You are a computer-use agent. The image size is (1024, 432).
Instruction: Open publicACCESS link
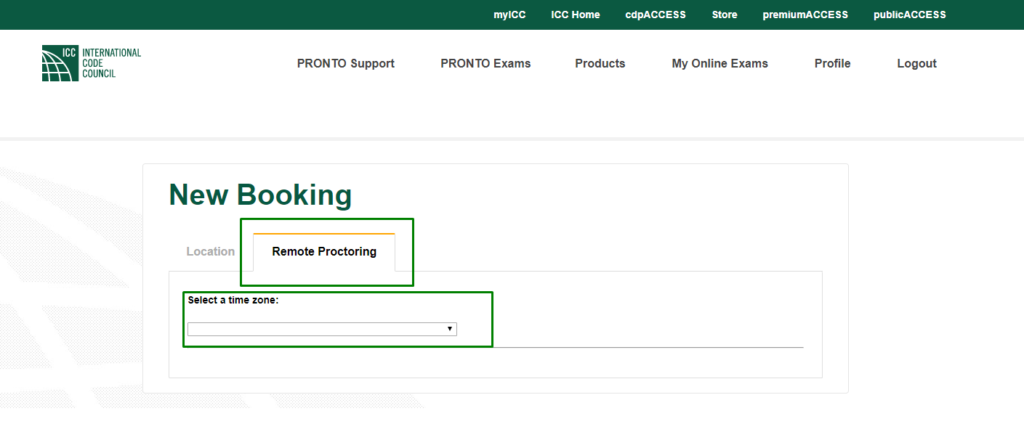coord(910,15)
